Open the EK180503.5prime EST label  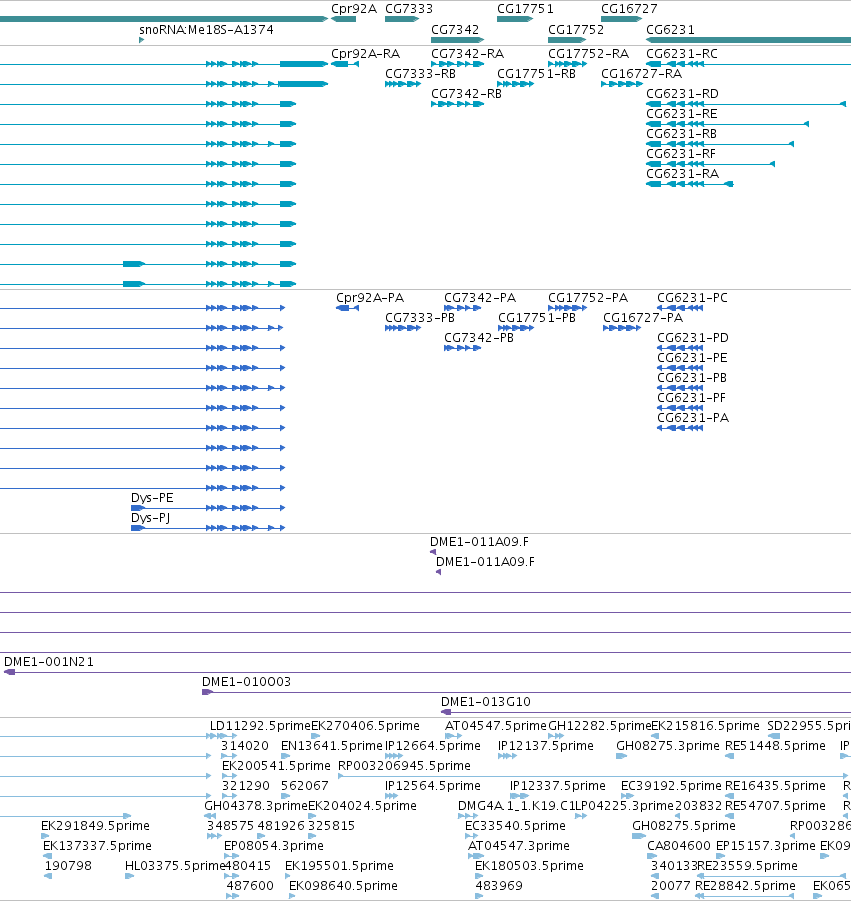point(529,865)
